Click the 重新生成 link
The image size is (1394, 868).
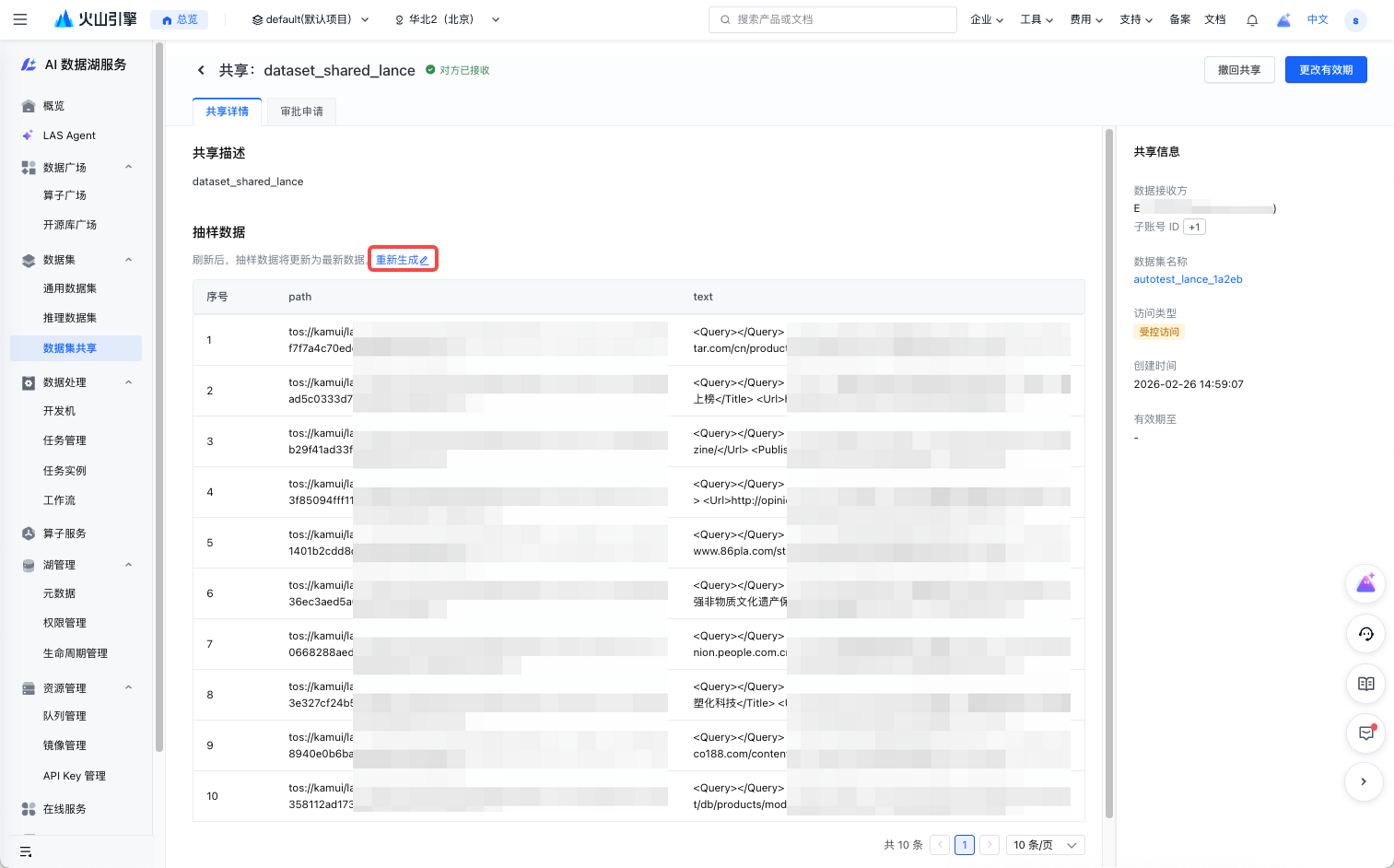(x=402, y=260)
